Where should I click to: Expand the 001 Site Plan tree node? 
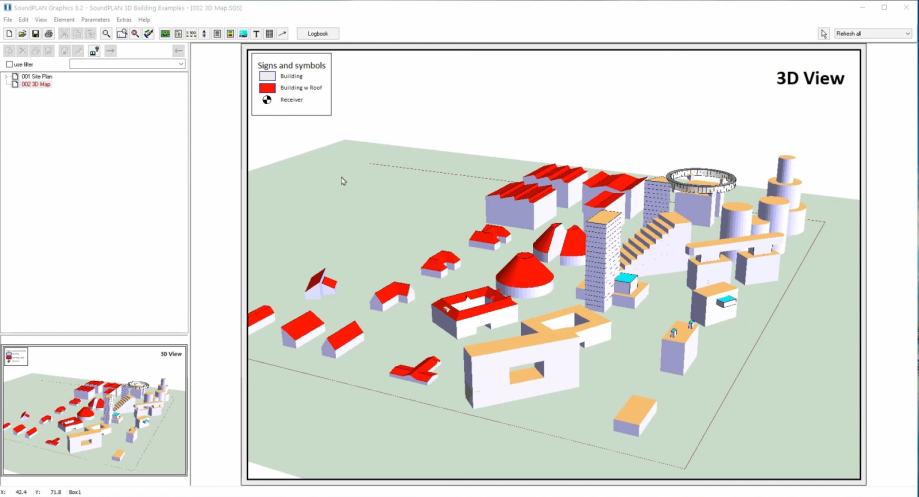pyautogui.click(x=6, y=77)
